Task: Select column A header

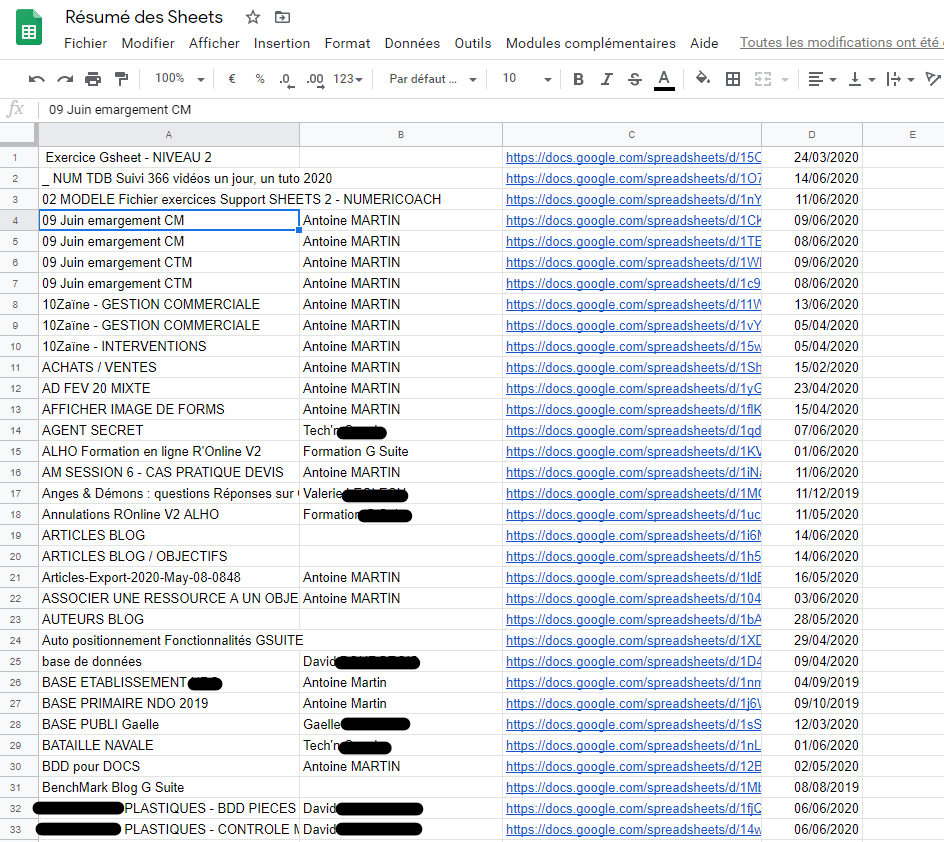Action: [x=169, y=135]
